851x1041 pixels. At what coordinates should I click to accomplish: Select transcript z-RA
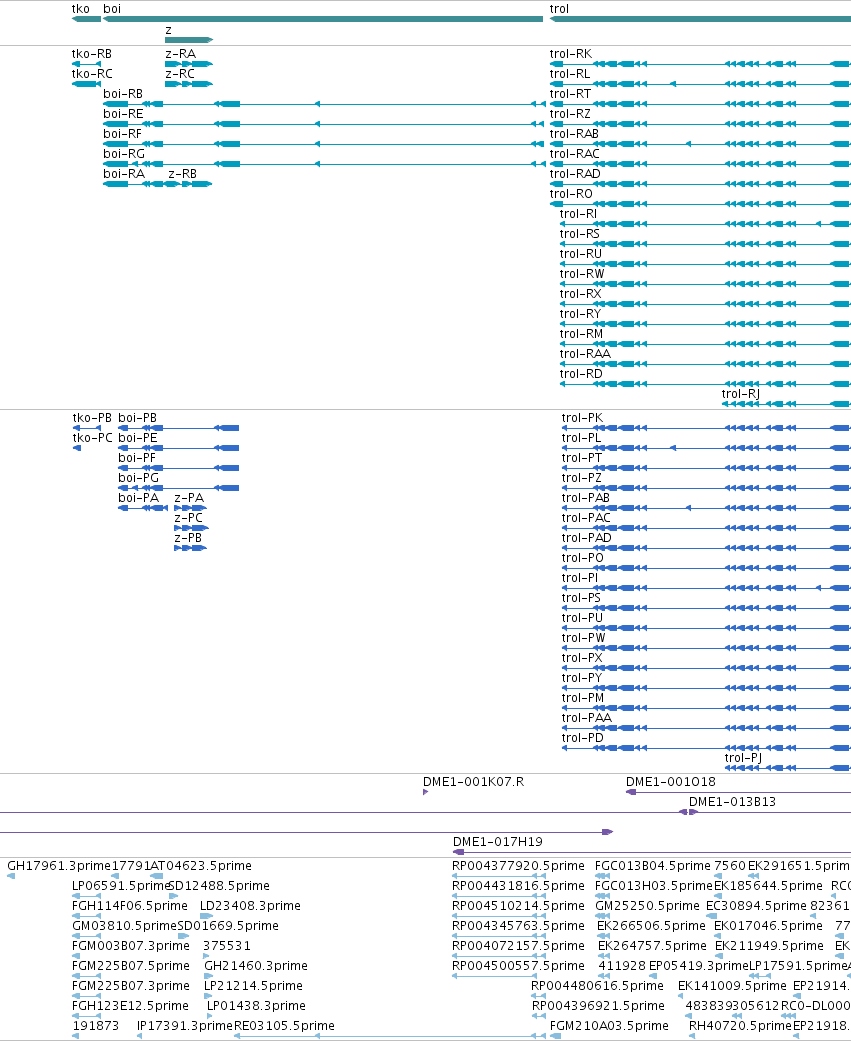tap(181, 54)
